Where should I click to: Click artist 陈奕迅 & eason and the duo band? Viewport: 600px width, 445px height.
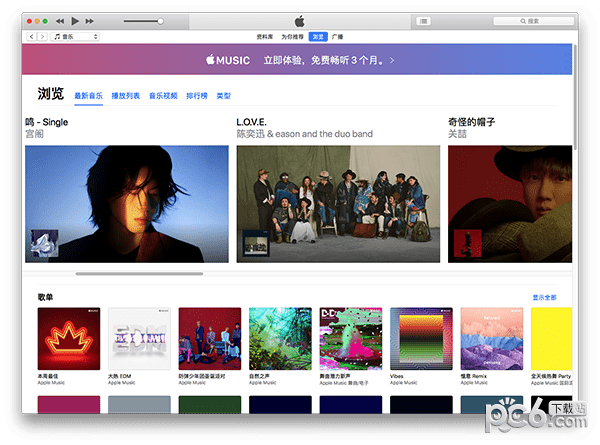pyautogui.click(x=305, y=134)
